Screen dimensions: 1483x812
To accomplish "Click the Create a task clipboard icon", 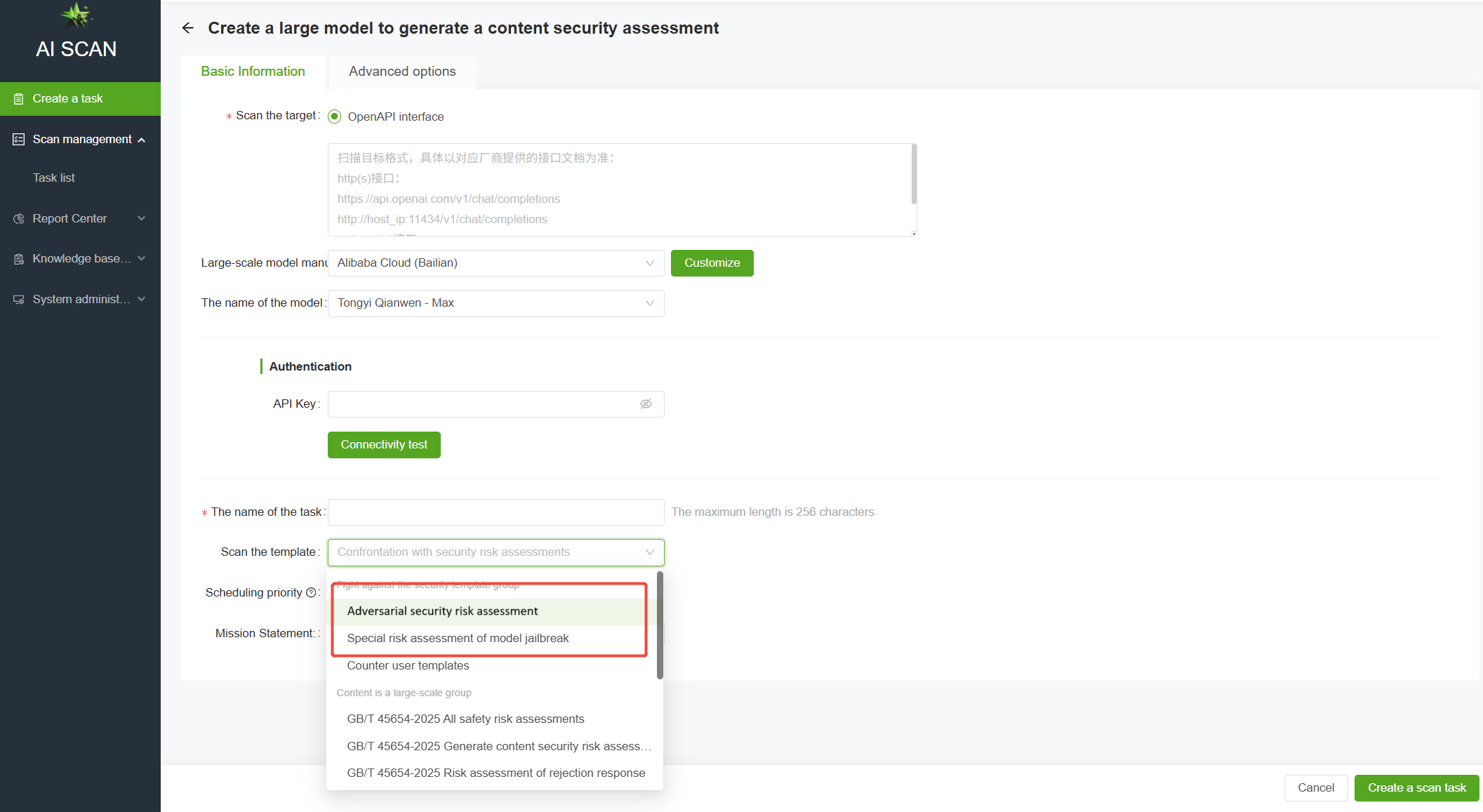I will click(x=19, y=99).
